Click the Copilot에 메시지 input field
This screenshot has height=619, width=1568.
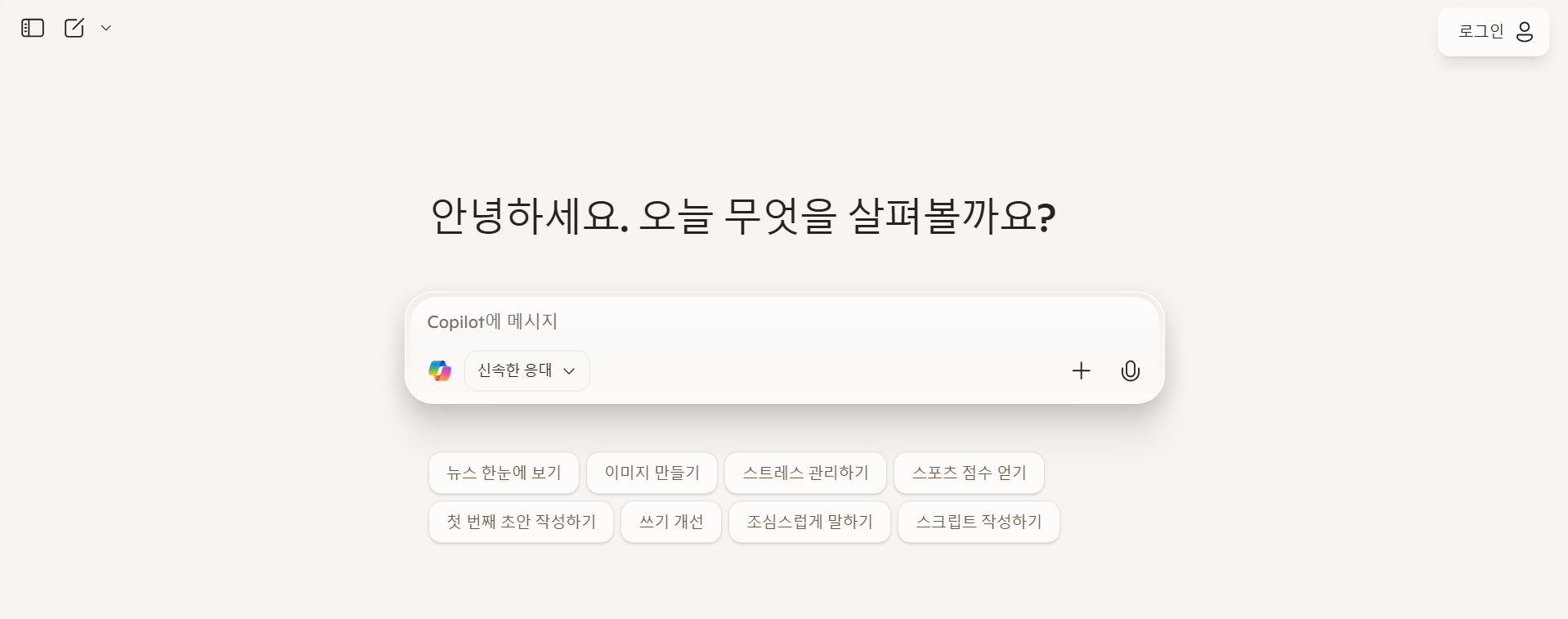click(x=736, y=322)
